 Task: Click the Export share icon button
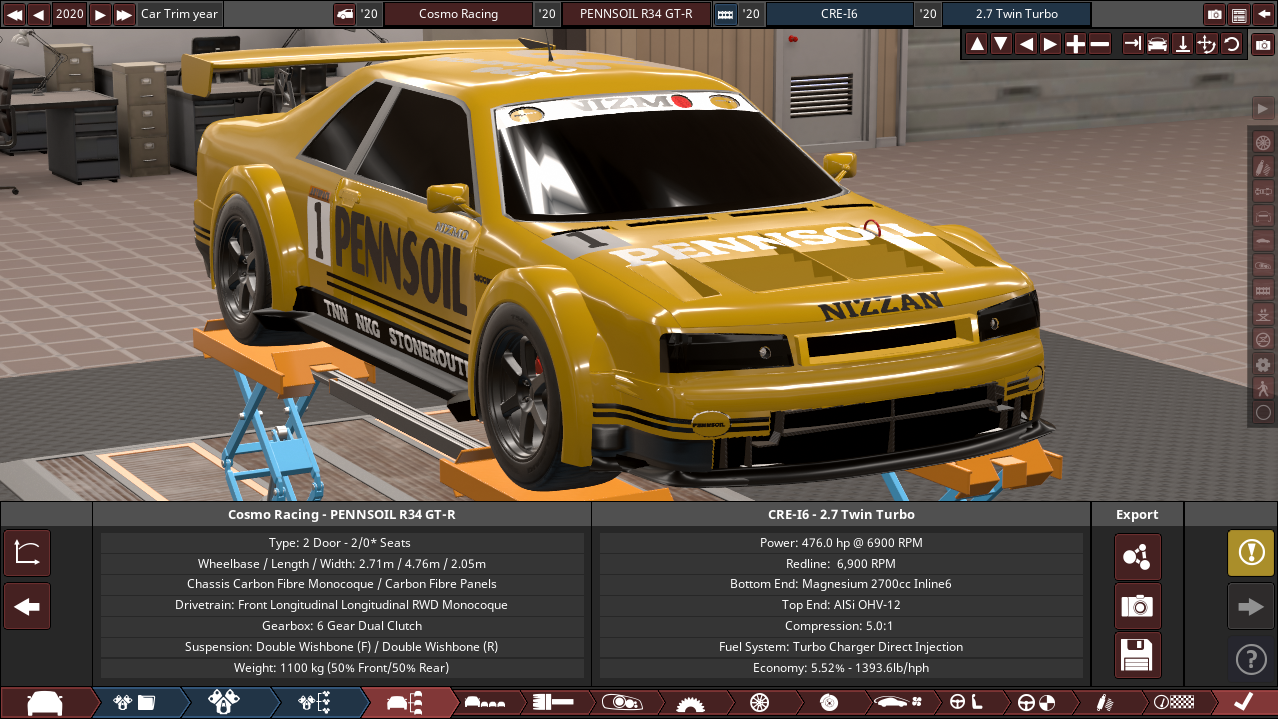point(1137,557)
